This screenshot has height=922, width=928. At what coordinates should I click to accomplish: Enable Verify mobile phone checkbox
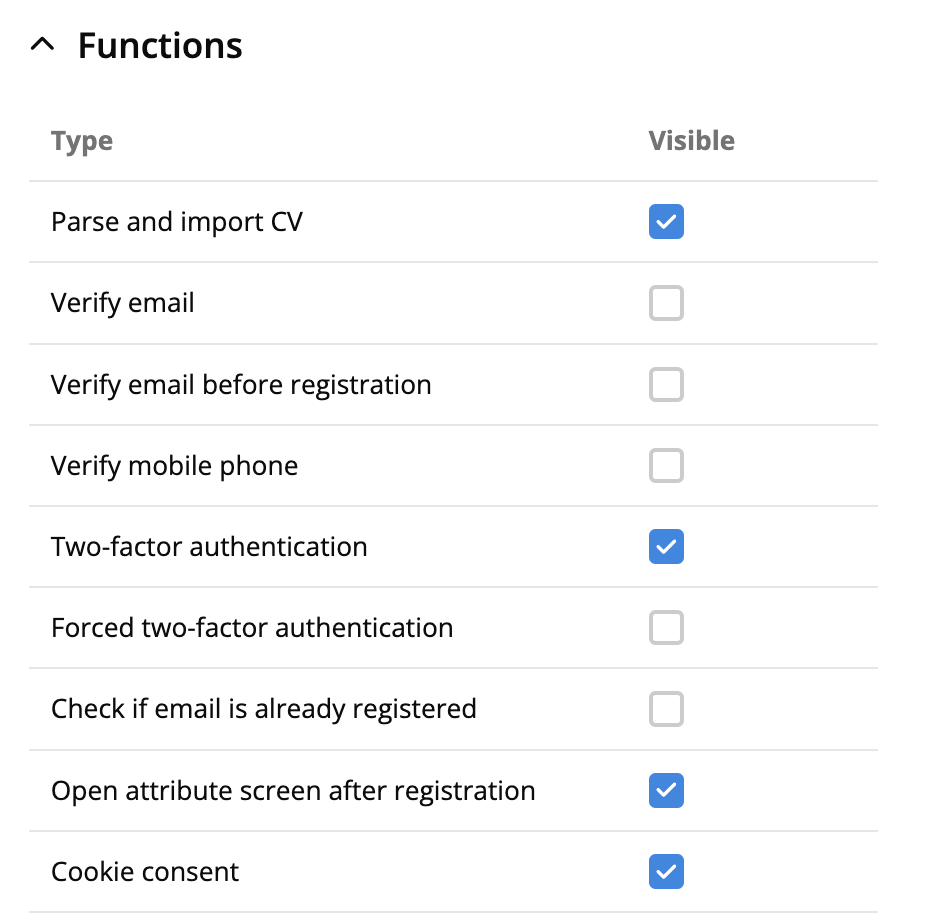(666, 465)
